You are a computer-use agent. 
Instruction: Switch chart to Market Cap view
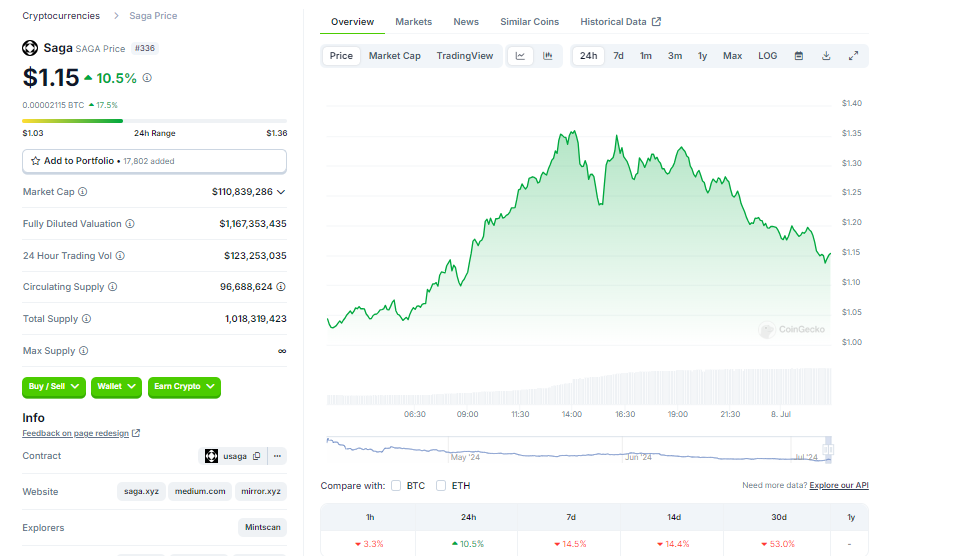click(394, 56)
